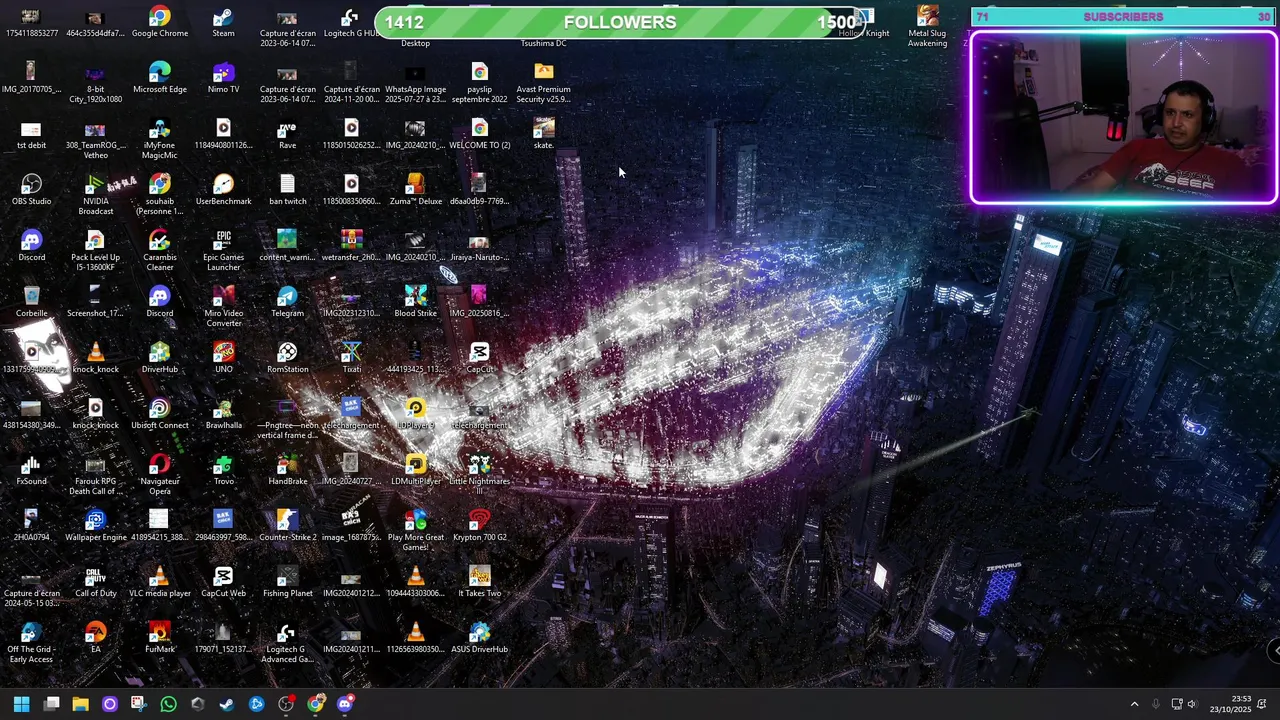Open Logitech G Advanced Gaming shortcut
The height and width of the screenshot is (720, 1280).
(288, 644)
